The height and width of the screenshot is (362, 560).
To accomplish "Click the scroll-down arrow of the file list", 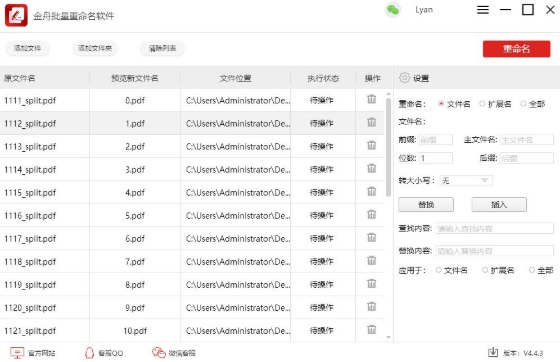I will tap(388, 337).
